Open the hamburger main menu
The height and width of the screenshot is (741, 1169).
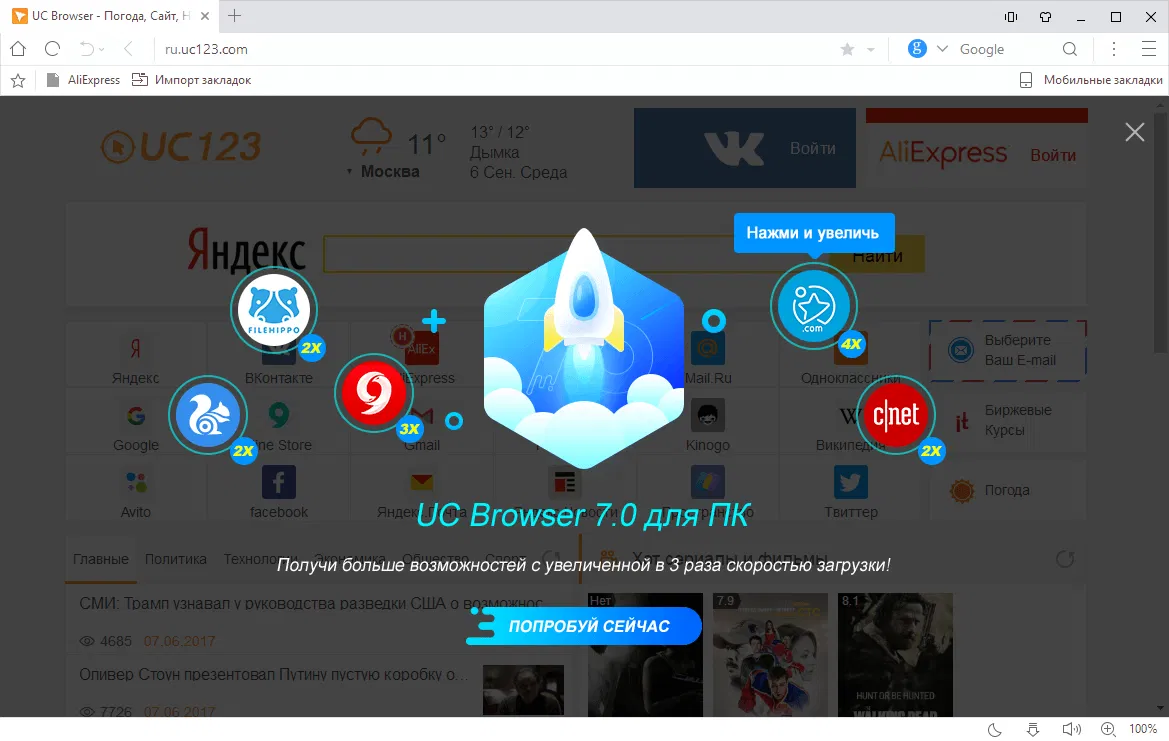[x=1149, y=49]
